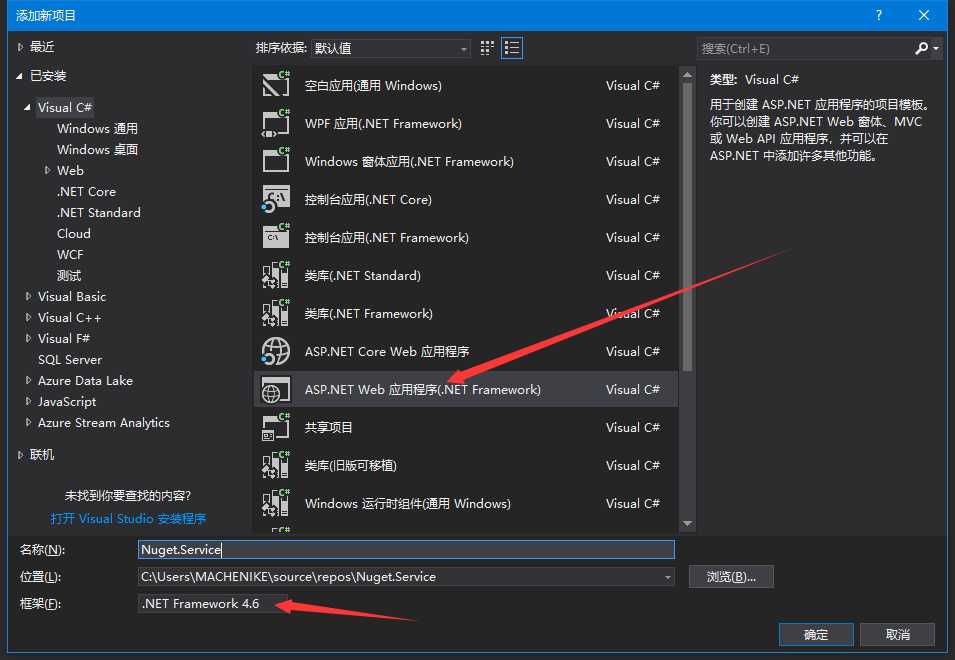Collapse the 已安装 (Installed) node

pyautogui.click(x=19, y=75)
